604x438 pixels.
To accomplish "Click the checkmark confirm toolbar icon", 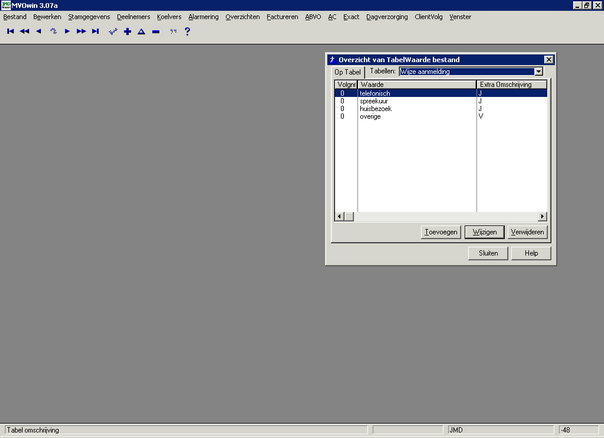I will tap(112, 31).
